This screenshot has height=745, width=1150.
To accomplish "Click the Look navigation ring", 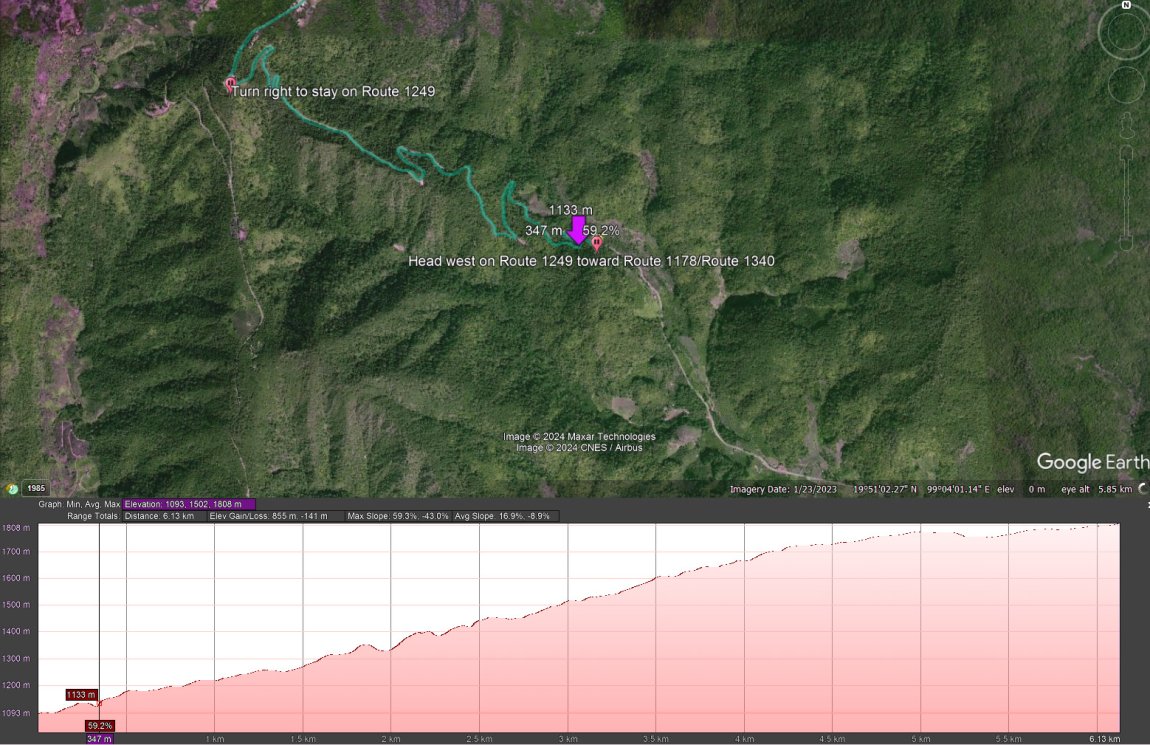I will [x=1125, y=33].
